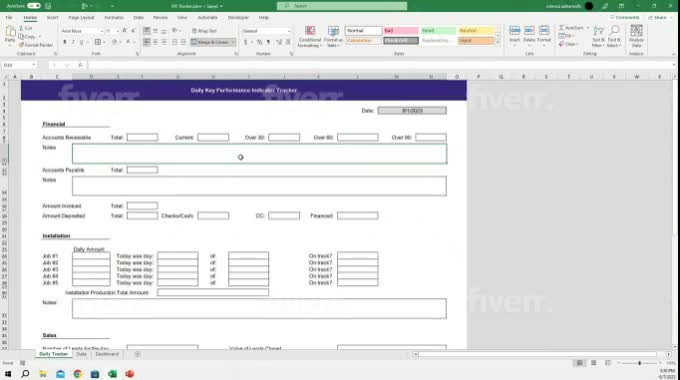Screen dimensions: 680x380
Task: Click the Delete cells icon
Action: (x=529, y=35)
